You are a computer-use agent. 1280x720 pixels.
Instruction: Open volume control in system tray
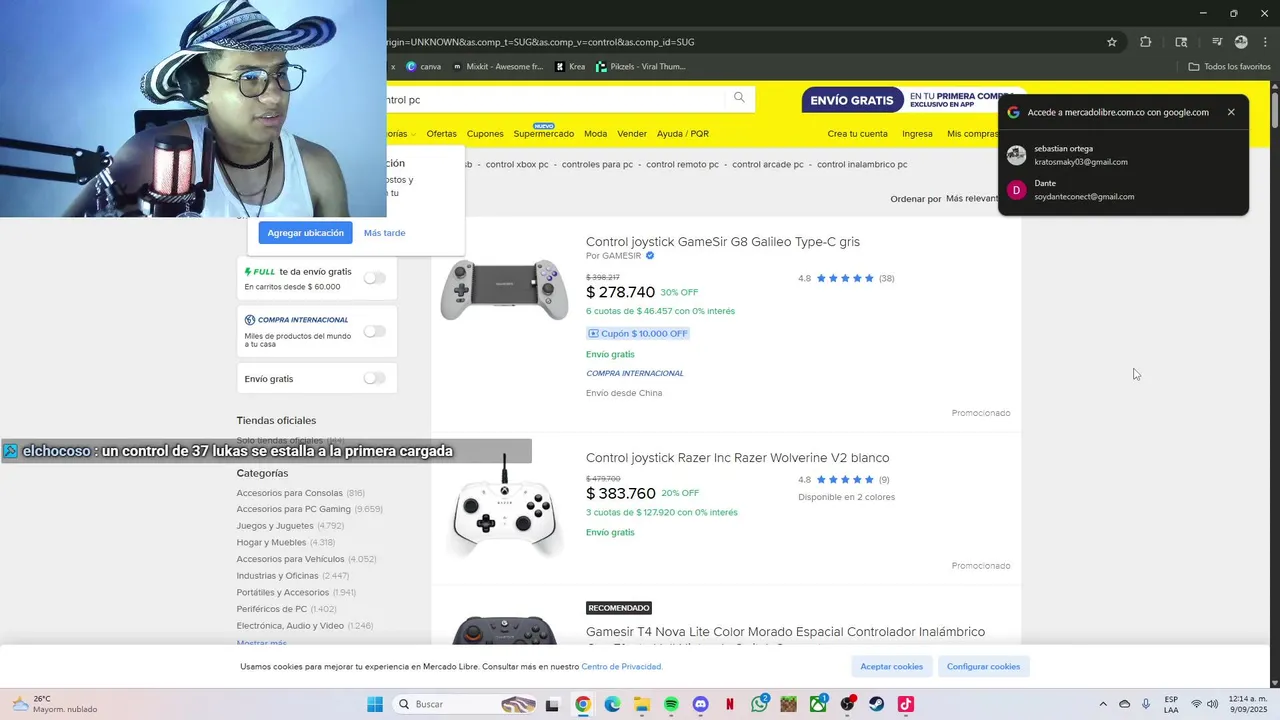1213,704
